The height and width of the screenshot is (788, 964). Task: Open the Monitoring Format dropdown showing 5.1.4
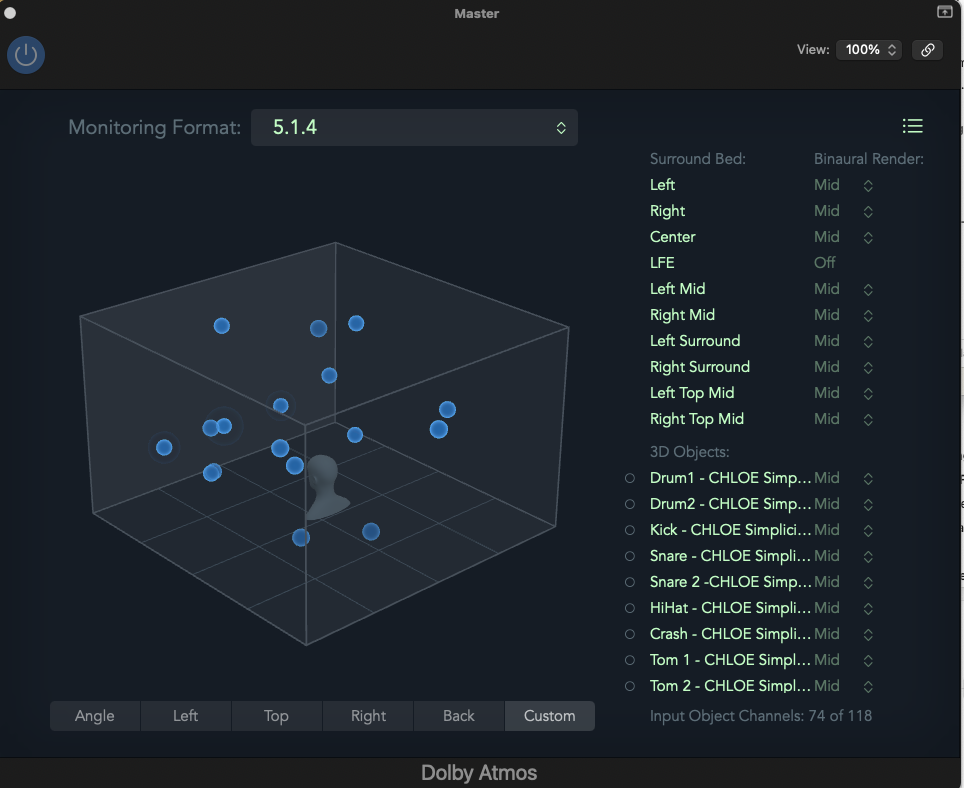(x=415, y=127)
